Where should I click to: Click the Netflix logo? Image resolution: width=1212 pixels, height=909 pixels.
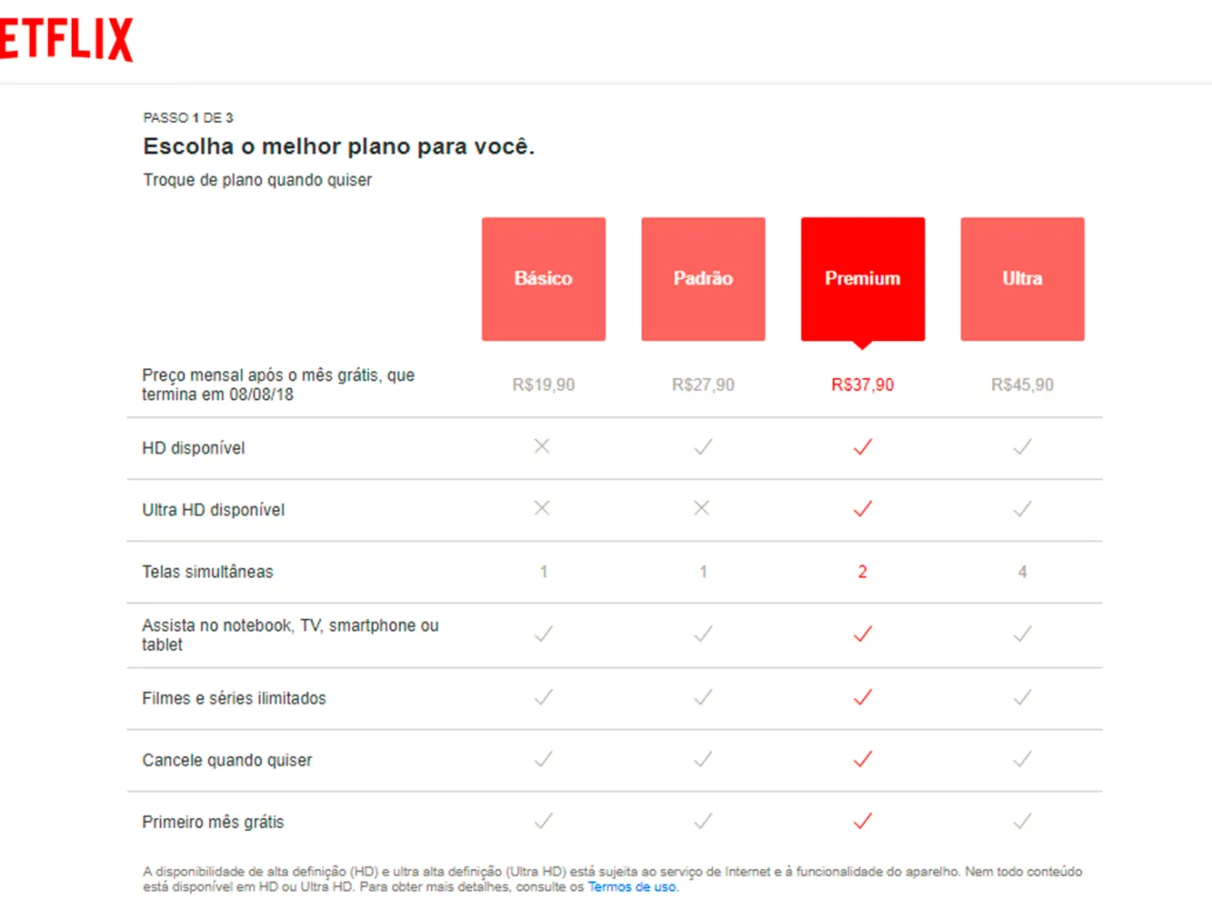(63, 38)
